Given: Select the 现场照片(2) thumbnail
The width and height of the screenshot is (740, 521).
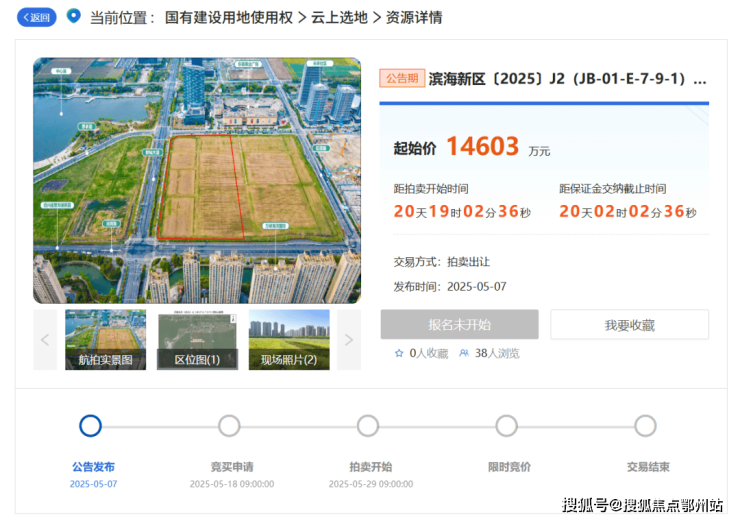Looking at the screenshot, I should (x=289, y=340).
